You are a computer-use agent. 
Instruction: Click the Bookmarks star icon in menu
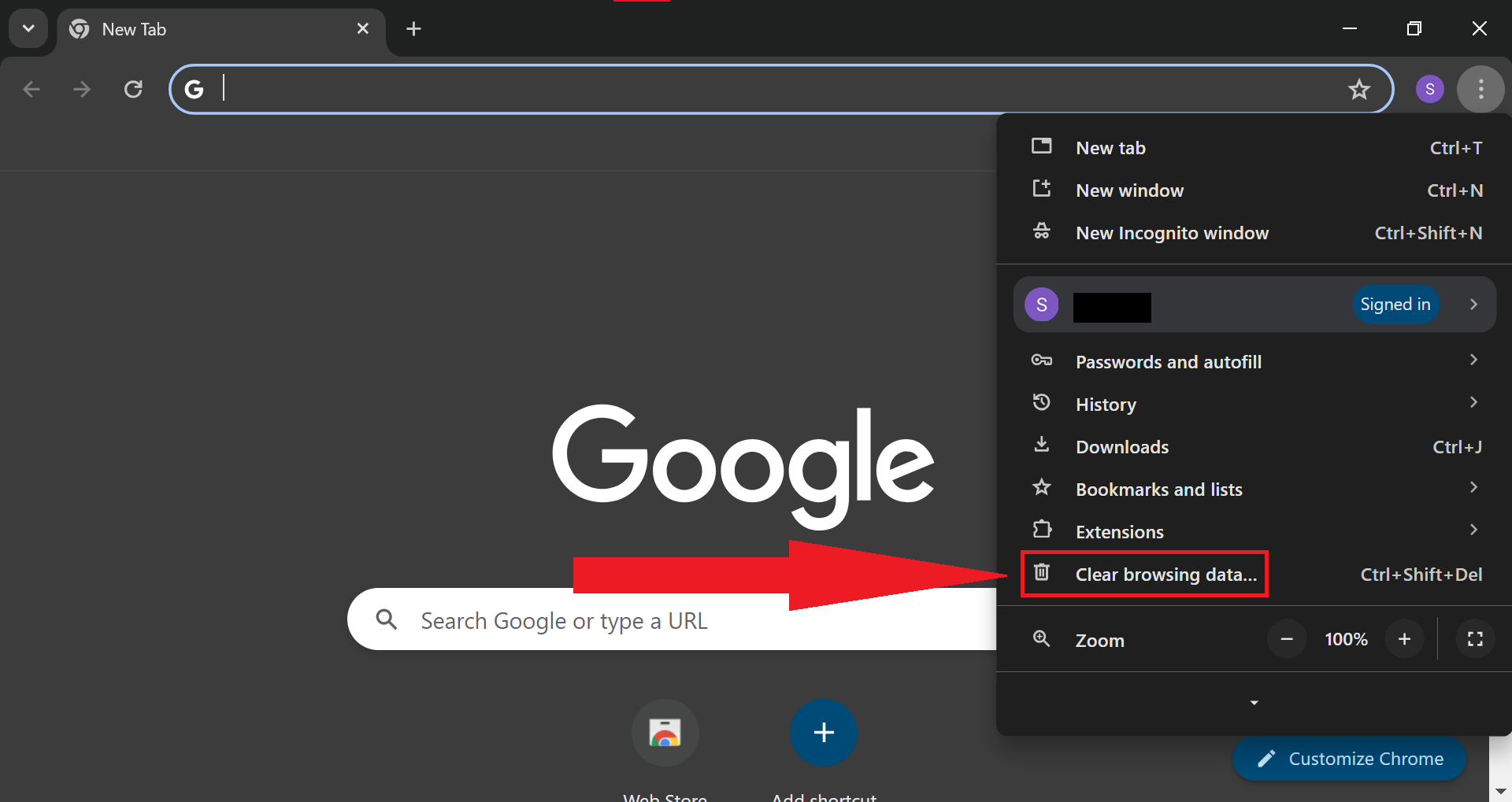[x=1042, y=487]
